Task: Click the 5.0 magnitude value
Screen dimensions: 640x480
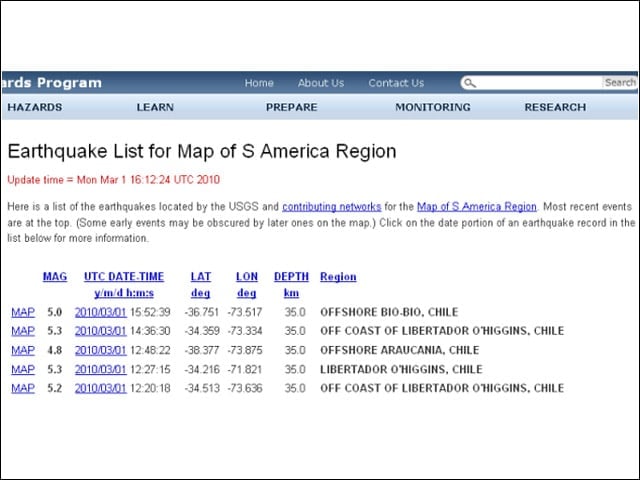Action: (55, 312)
